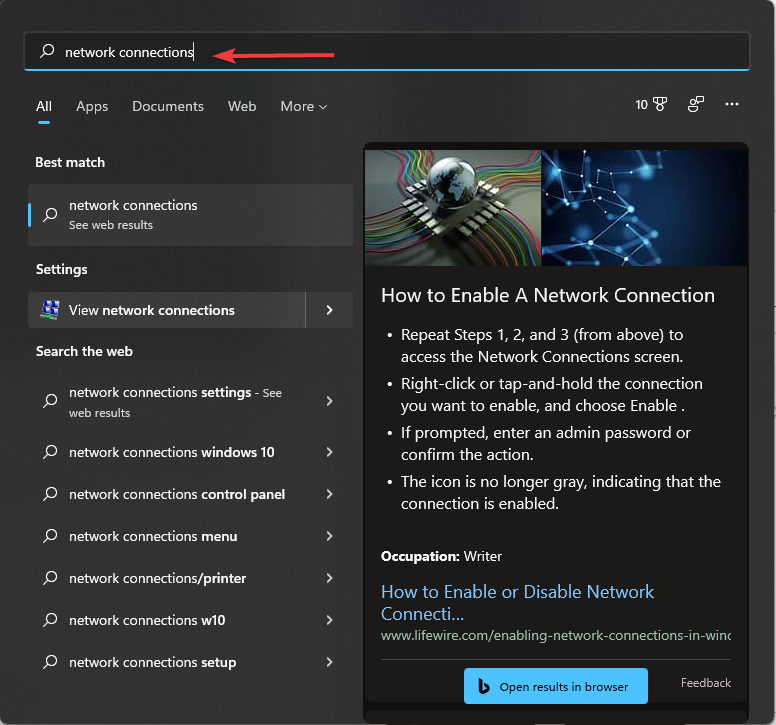This screenshot has height=725, width=776.
Task: Open the connected accounts icon
Action: coord(696,104)
